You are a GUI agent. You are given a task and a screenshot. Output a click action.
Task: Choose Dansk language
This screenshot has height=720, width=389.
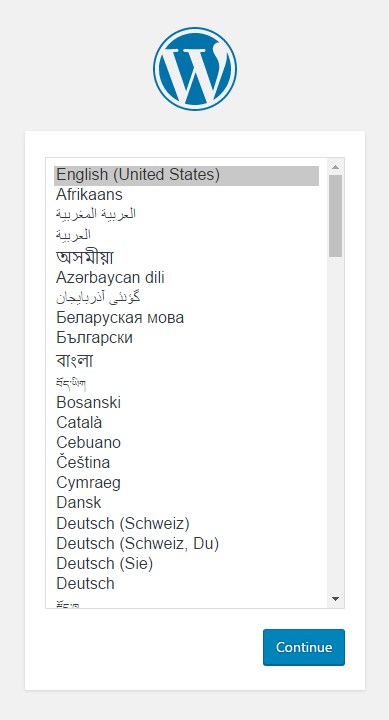186,502
